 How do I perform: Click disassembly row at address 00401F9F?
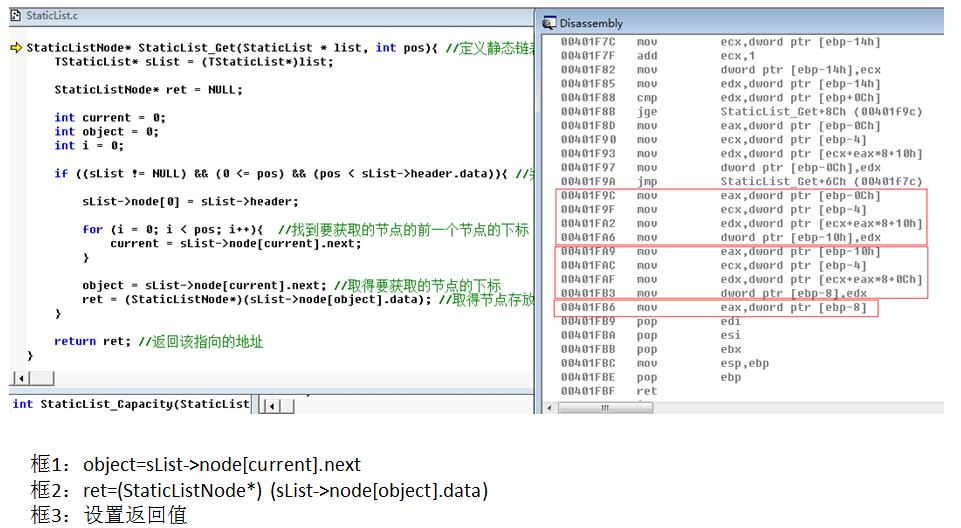coord(713,209)
